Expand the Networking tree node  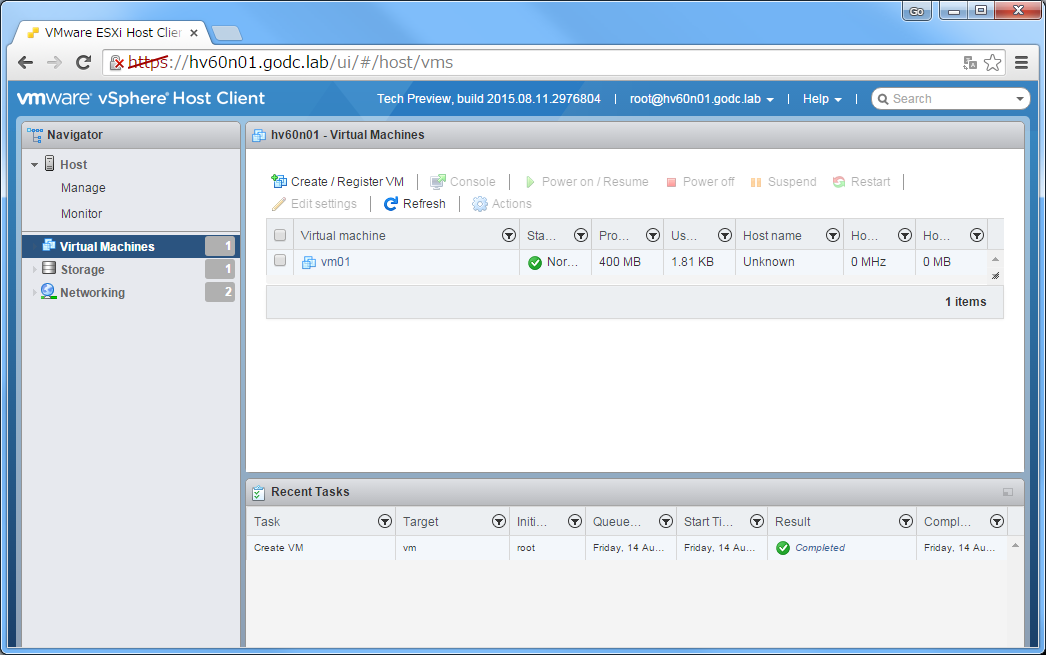[35, 292]
